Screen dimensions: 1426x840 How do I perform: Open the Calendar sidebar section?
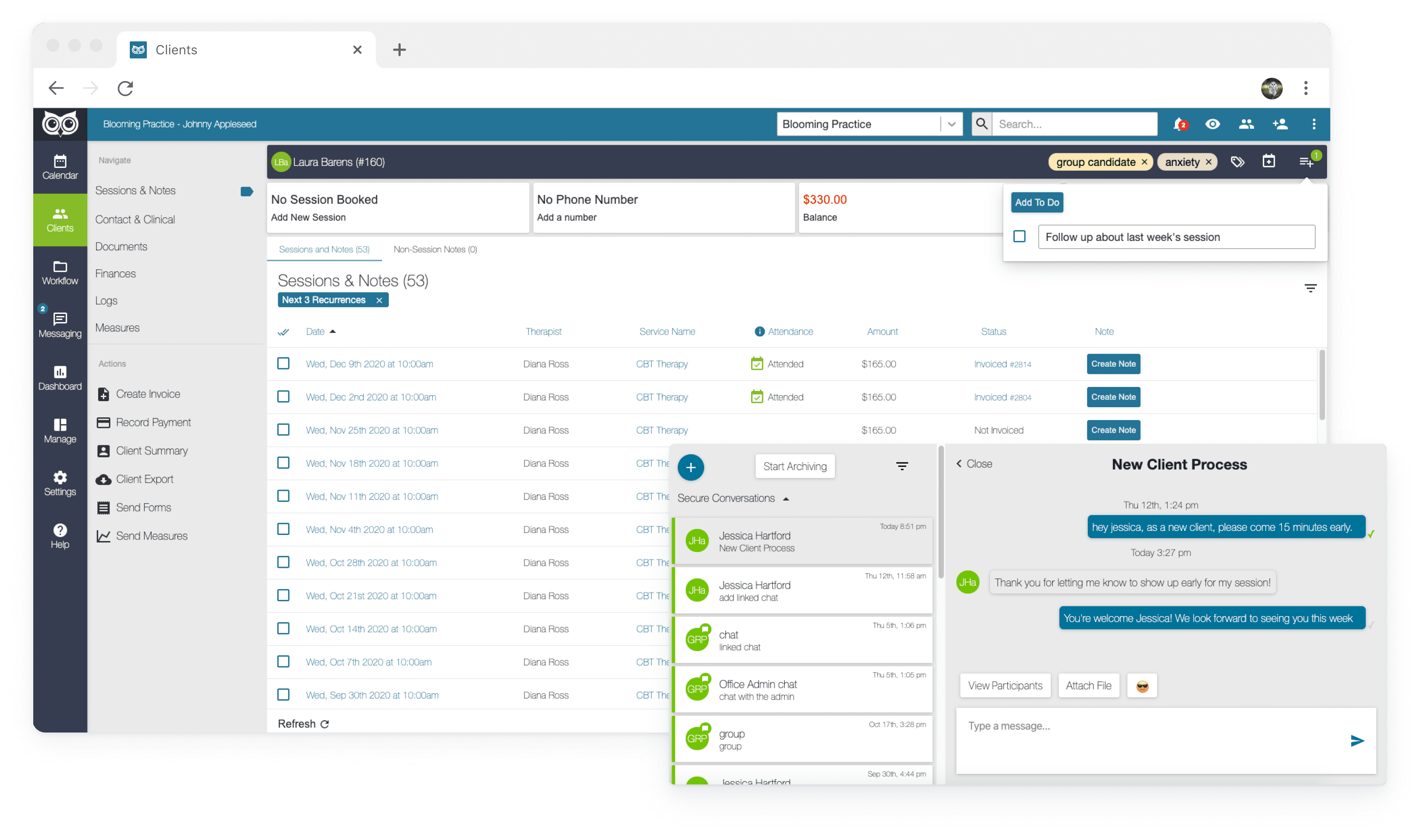(60, 167)
